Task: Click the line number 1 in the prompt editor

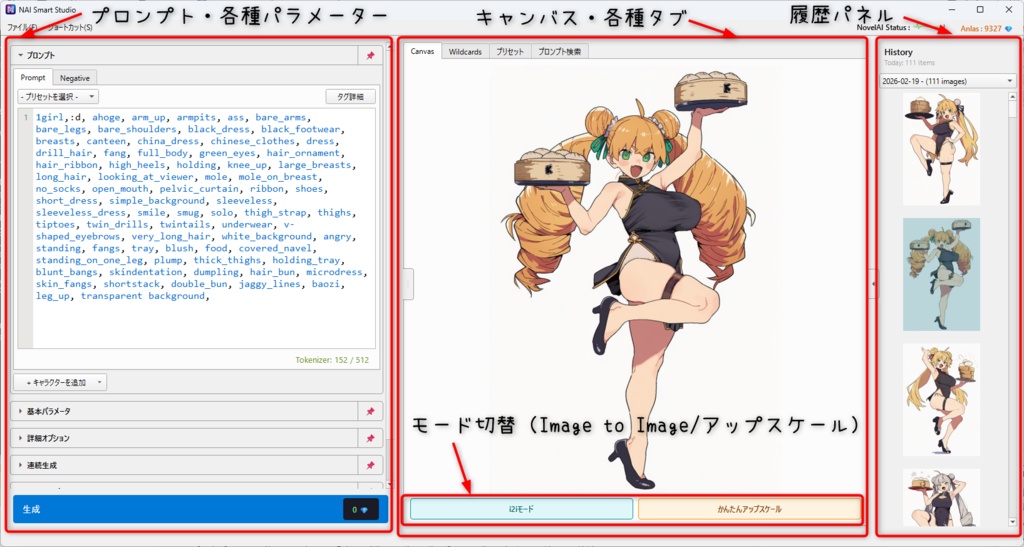Action: click(26, 117)
